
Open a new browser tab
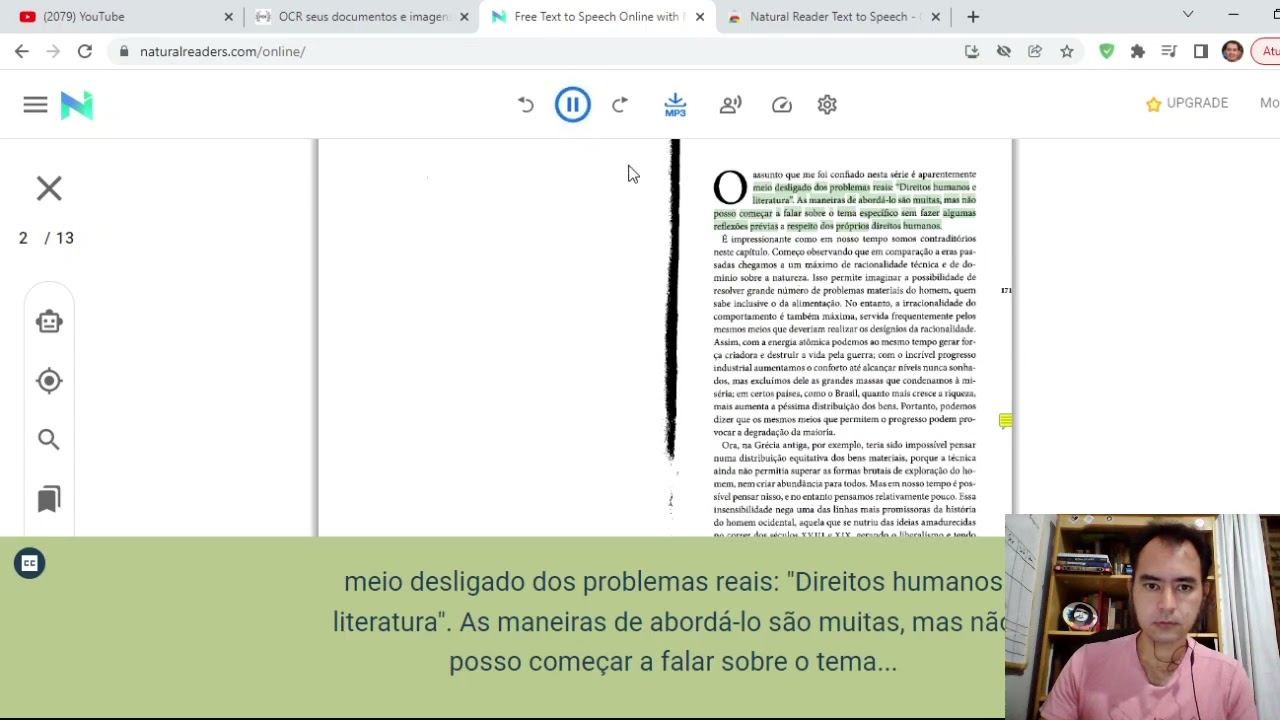click(973, 17)
